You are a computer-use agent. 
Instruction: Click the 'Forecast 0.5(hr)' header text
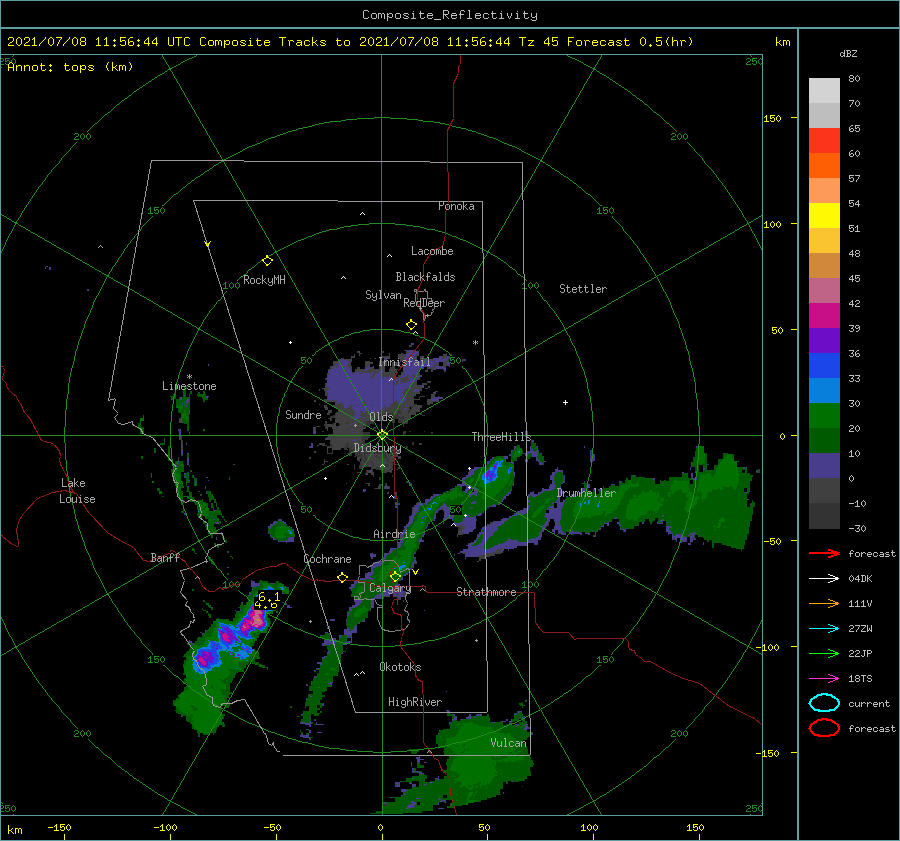tap(630, 42)
